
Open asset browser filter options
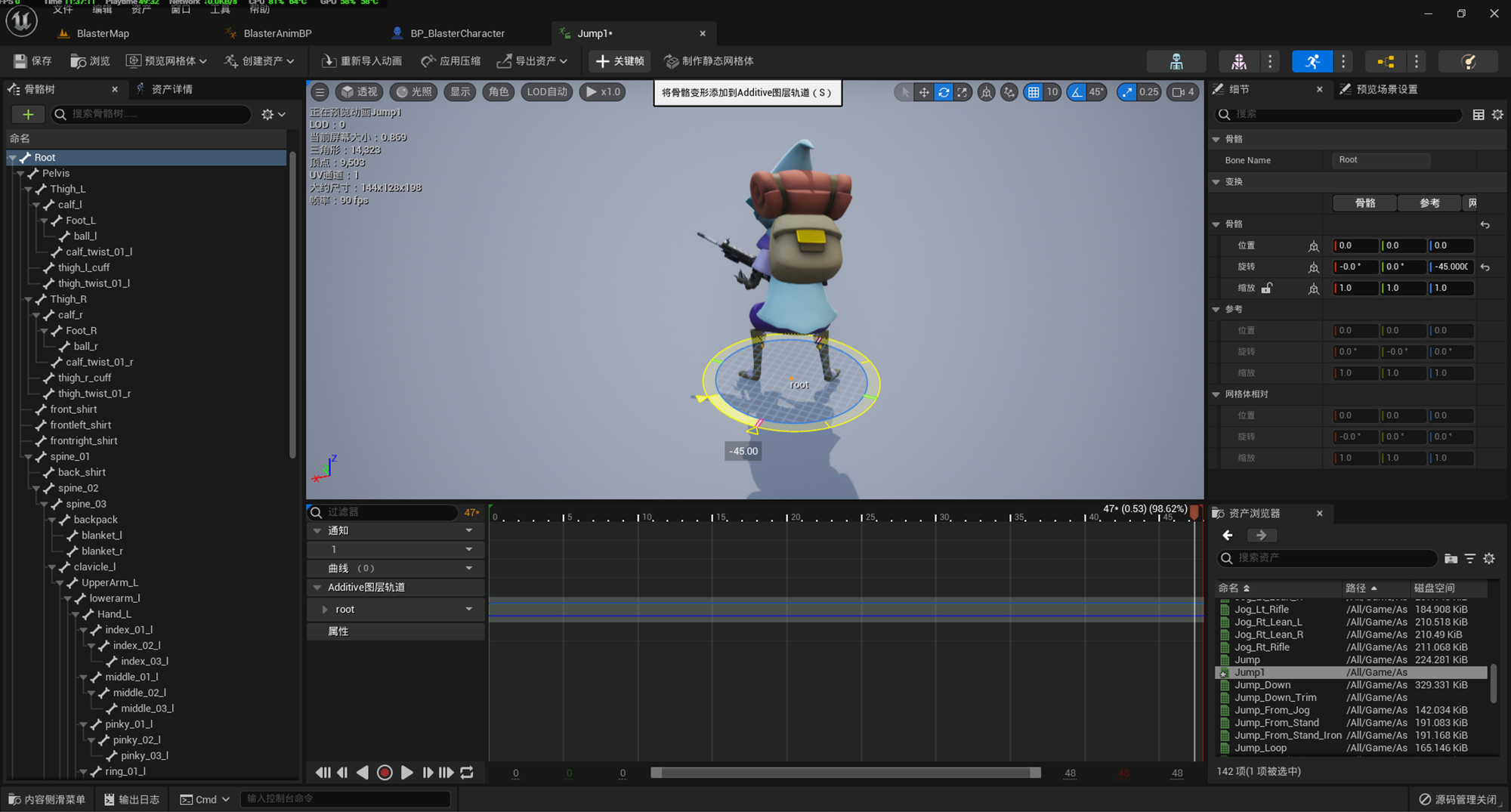(1470, 558)
